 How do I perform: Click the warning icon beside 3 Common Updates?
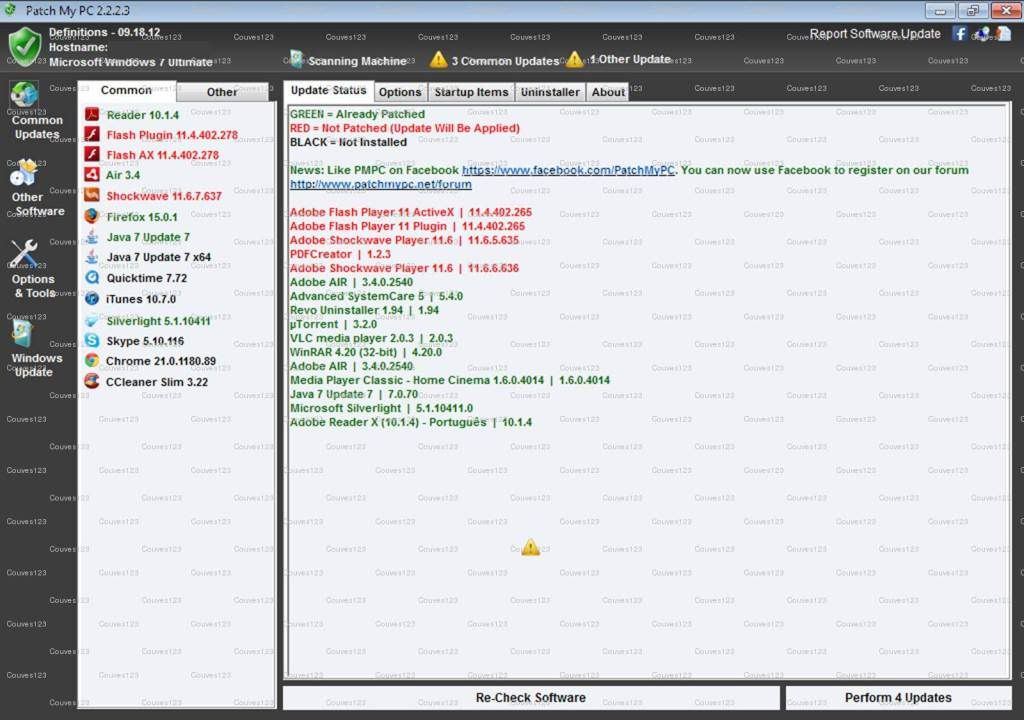[x=438, y=60]
